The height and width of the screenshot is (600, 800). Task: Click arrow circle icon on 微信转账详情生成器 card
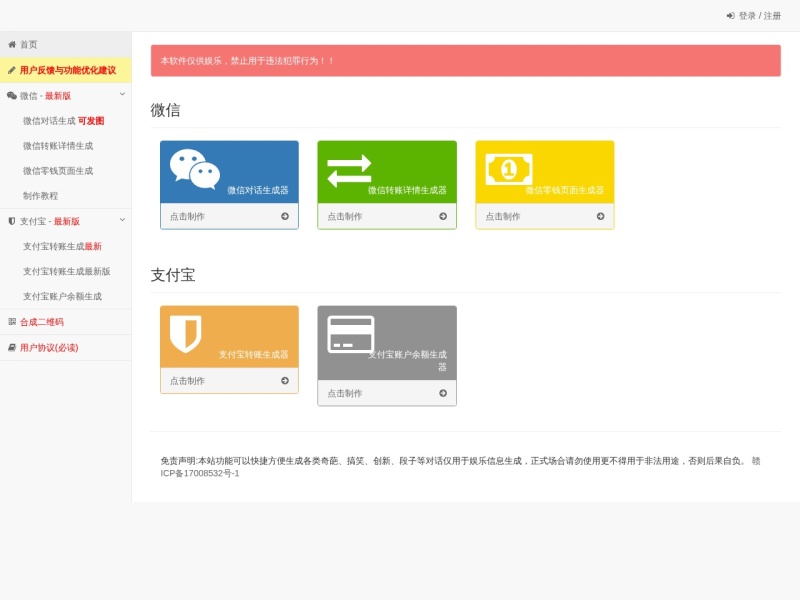click(x=443, y=216)
